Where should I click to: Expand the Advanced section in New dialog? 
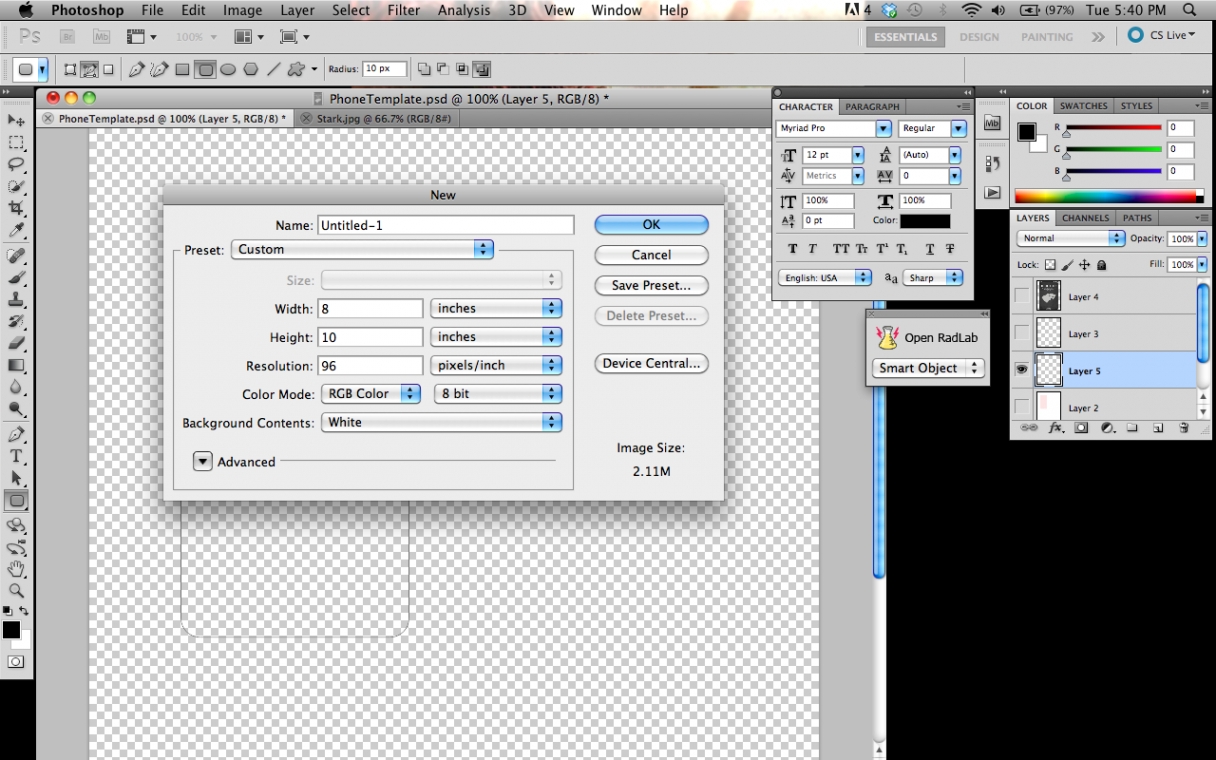(203, 462)
